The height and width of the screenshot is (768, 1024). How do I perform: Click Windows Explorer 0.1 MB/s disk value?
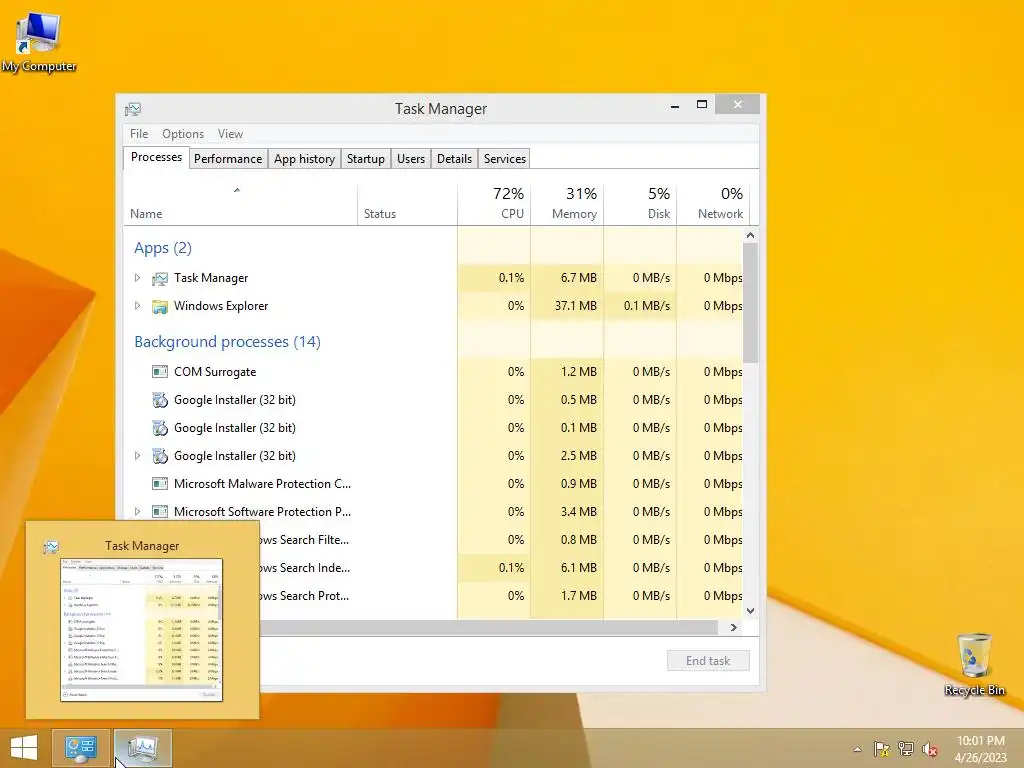(x=647, y=306)
